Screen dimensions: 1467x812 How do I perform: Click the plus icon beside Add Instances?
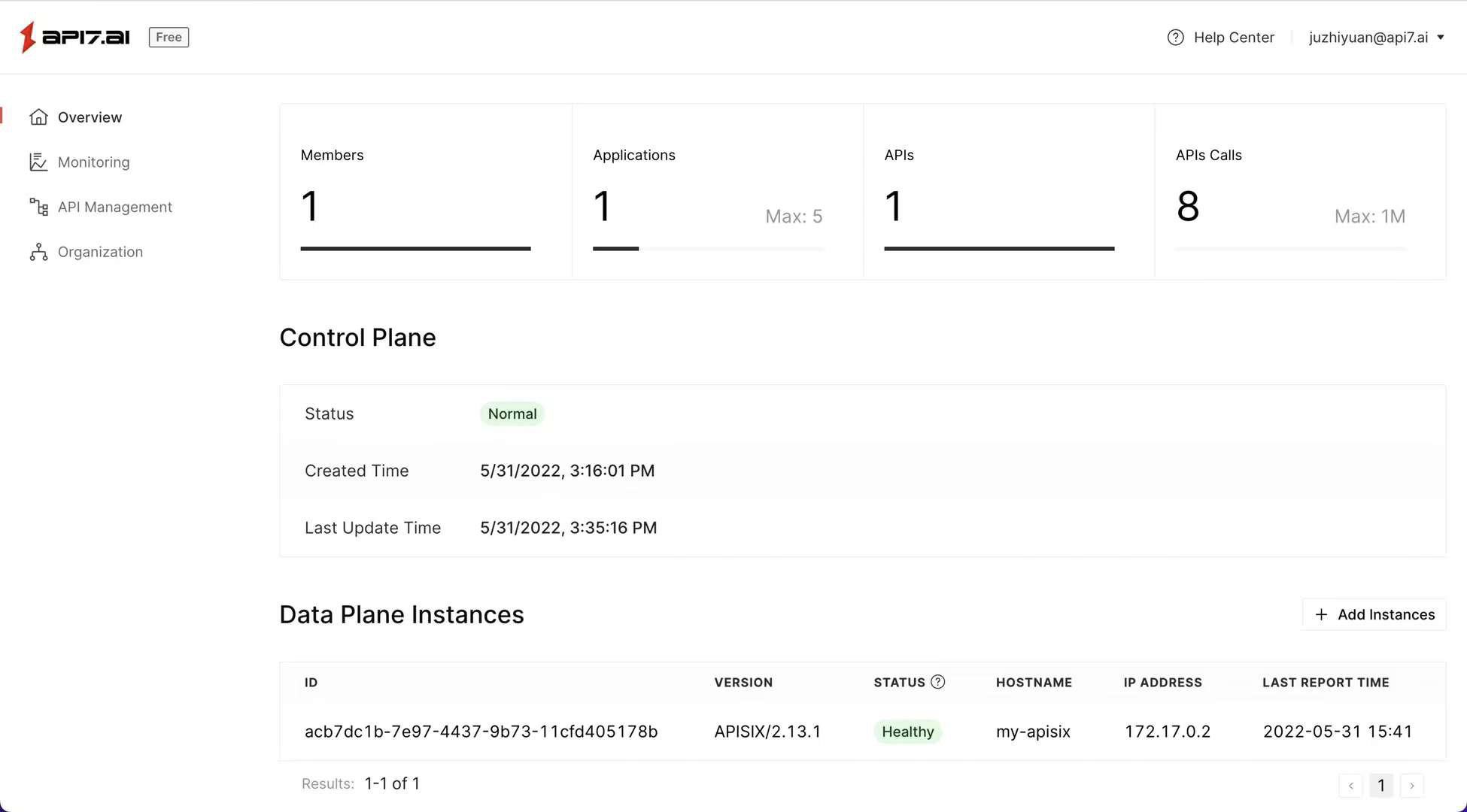(1321, 615)
